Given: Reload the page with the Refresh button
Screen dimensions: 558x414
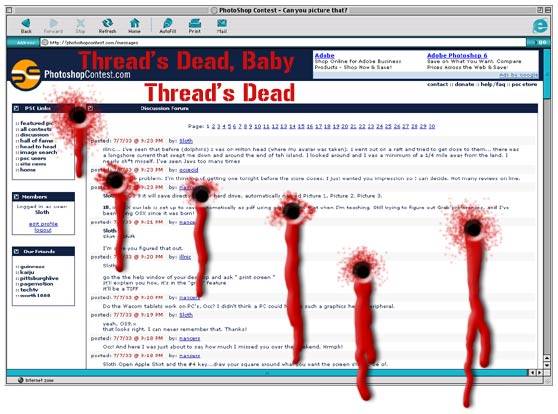Looking at the screenshot, I should point(107,26).
